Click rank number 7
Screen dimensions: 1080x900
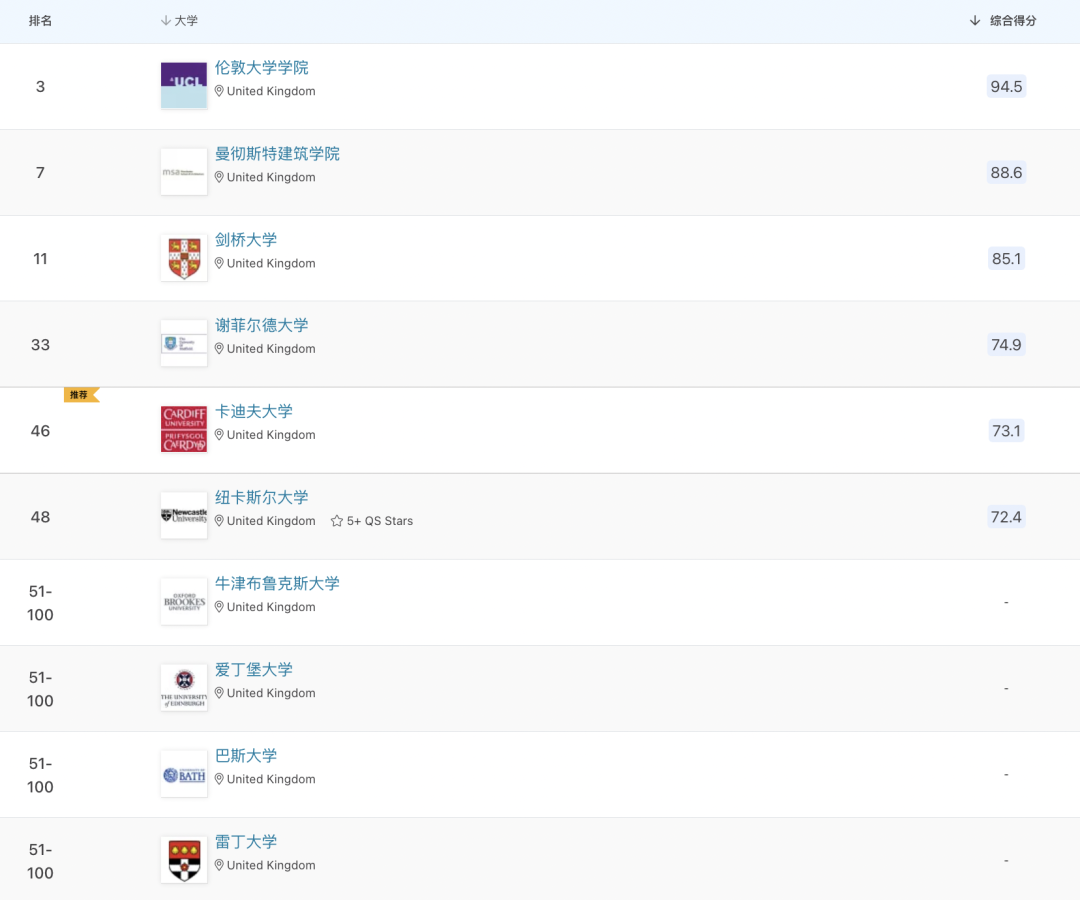(41, 172)
